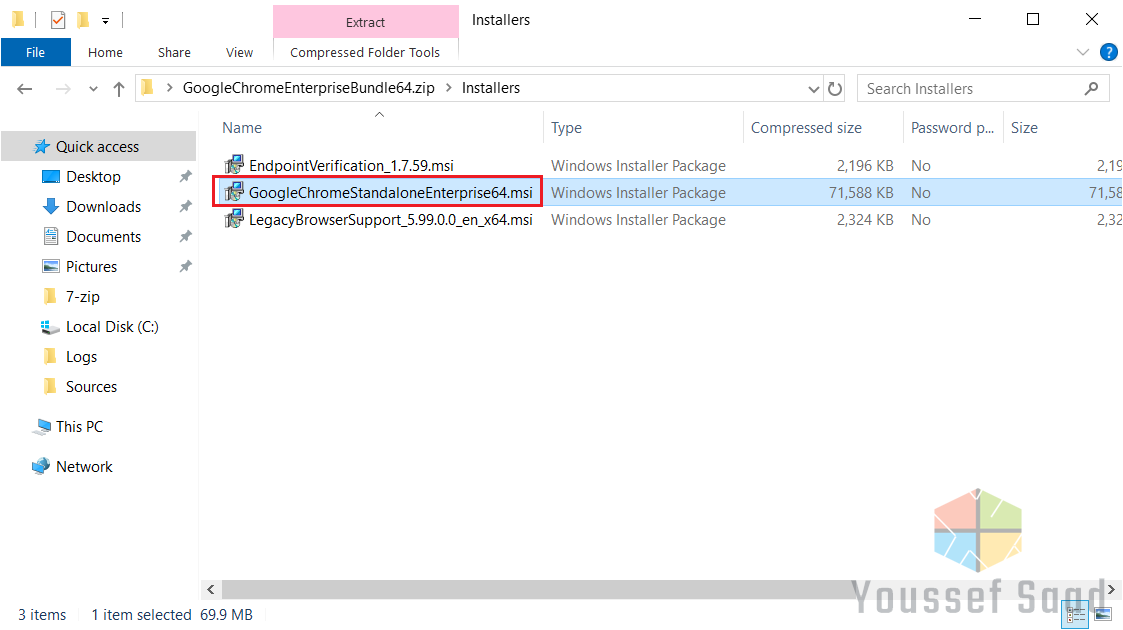The image size is (1123, 630).
Task: Open the File ribbon tab
Action: (35, 52)
